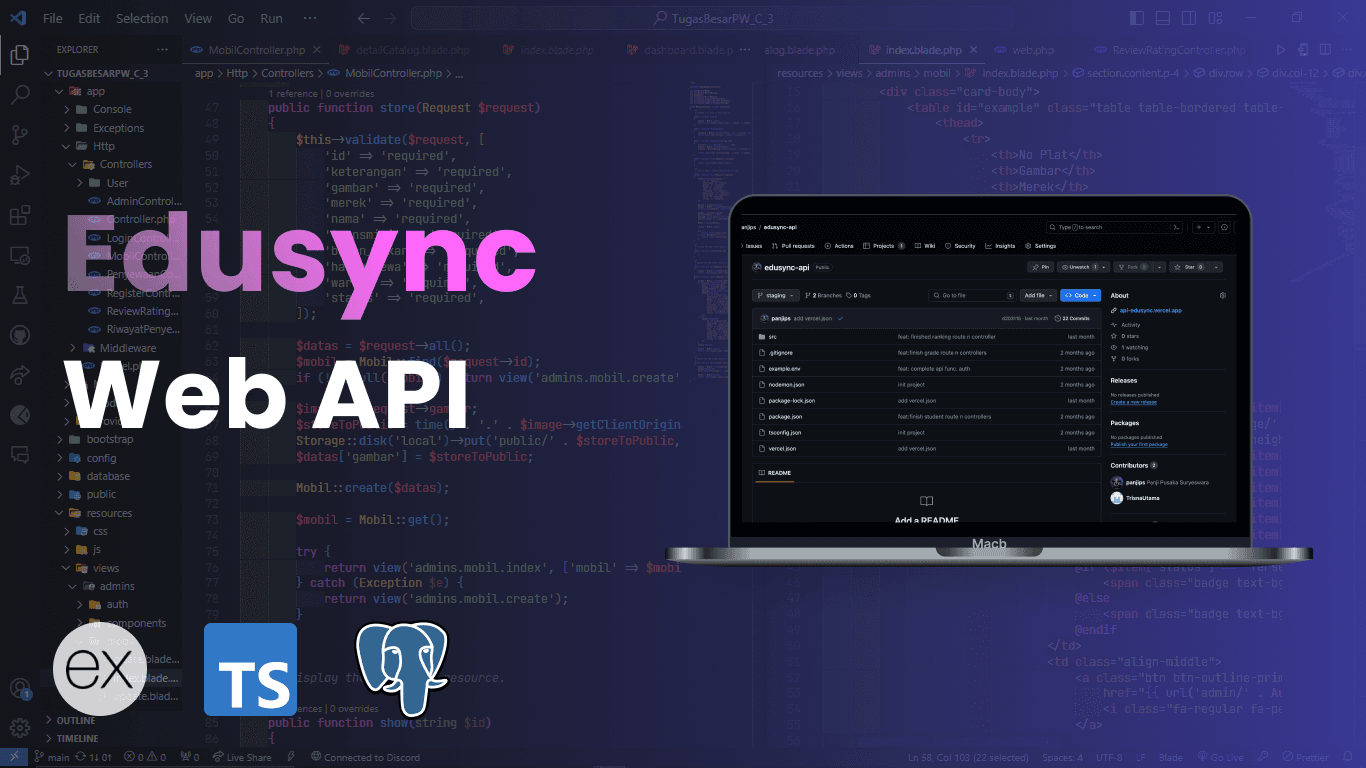The height and width of the screenshot is (768, 1366).
Task: Open Remote Explorer in activity bar
Action: pos(19,255)
